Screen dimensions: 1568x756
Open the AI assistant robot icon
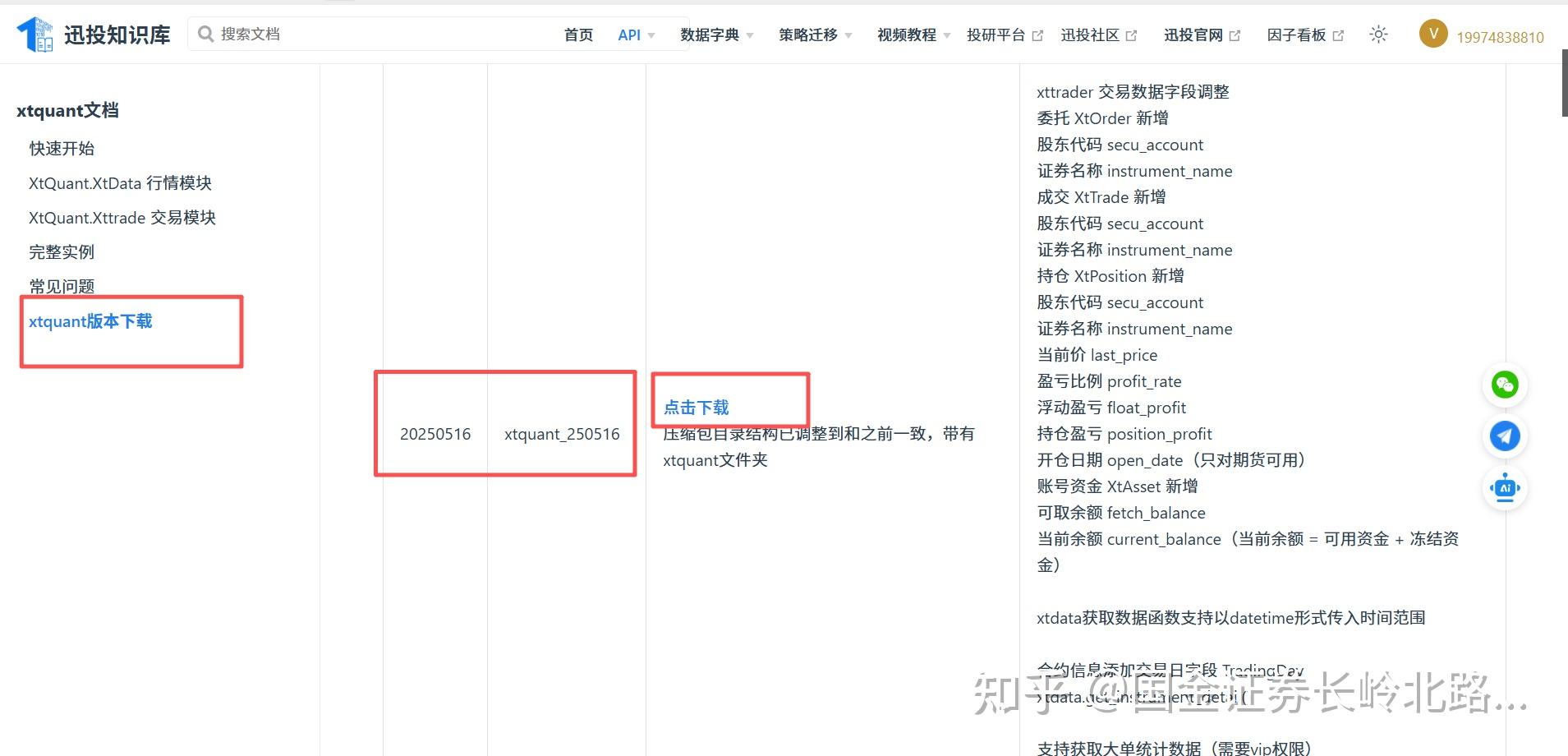tap(1505, 487)
